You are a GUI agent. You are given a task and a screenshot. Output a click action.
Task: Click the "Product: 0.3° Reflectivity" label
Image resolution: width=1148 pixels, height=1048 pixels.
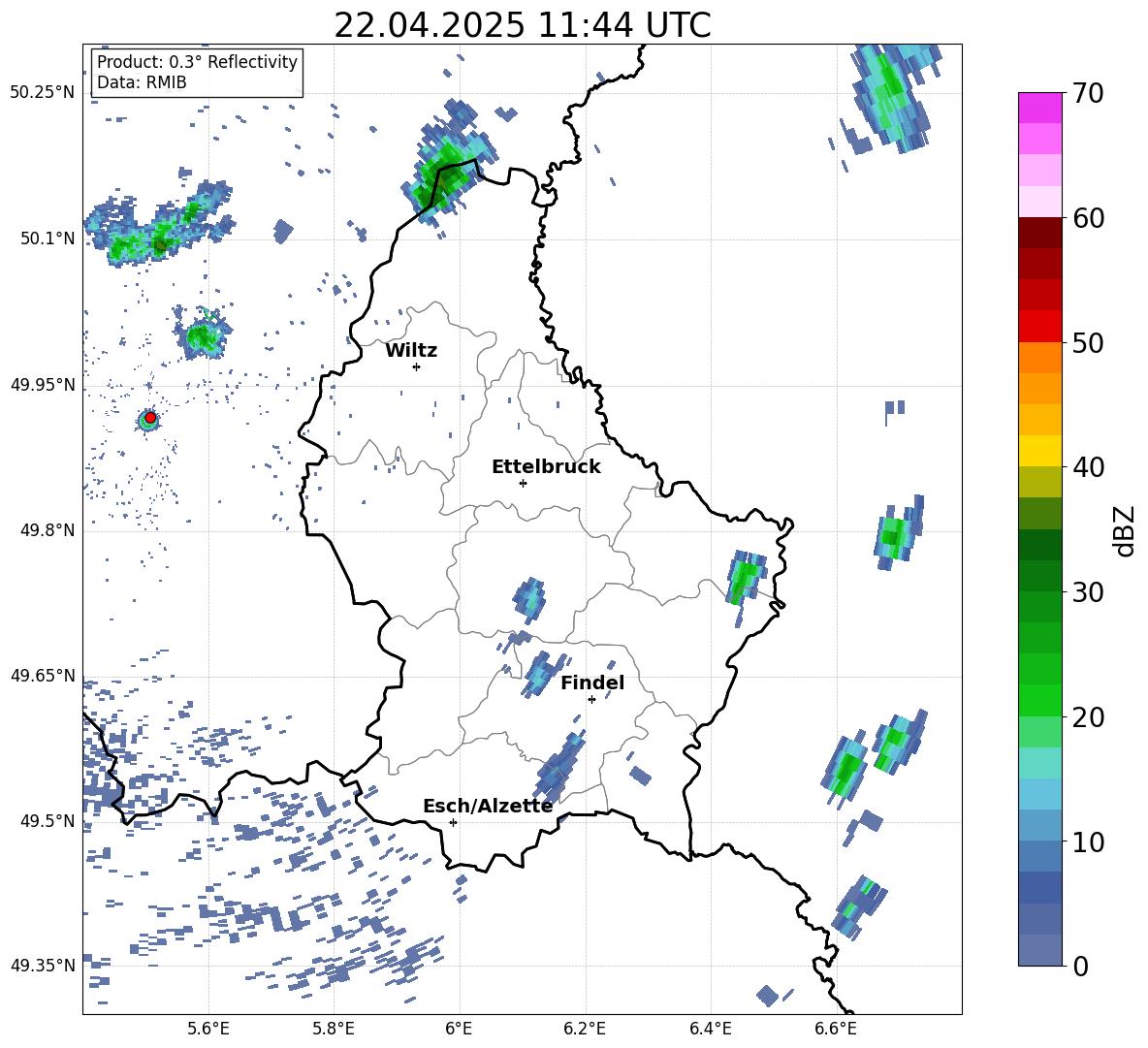tap(197, 62)
